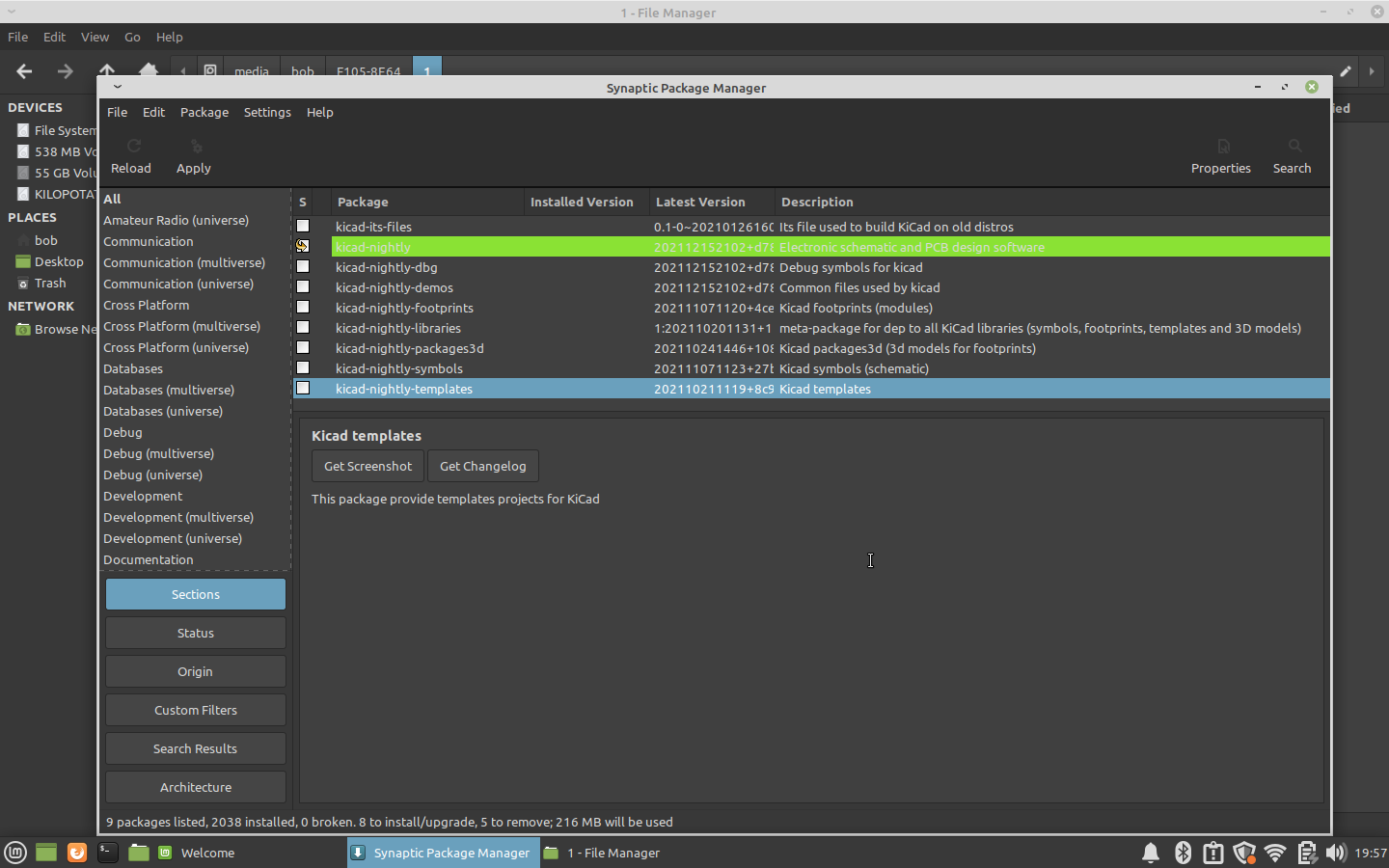Check the kicad-nightly-templates package box
This screenshot has width=1389, height=868.
click(x=303, y=388)
